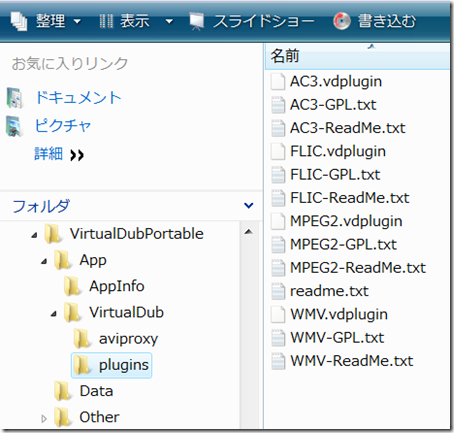The width and height of the screenshot is (454, 433).
Task: Select the MPEG2-ReadMe.txt file
Action: [x=358, y=268]
